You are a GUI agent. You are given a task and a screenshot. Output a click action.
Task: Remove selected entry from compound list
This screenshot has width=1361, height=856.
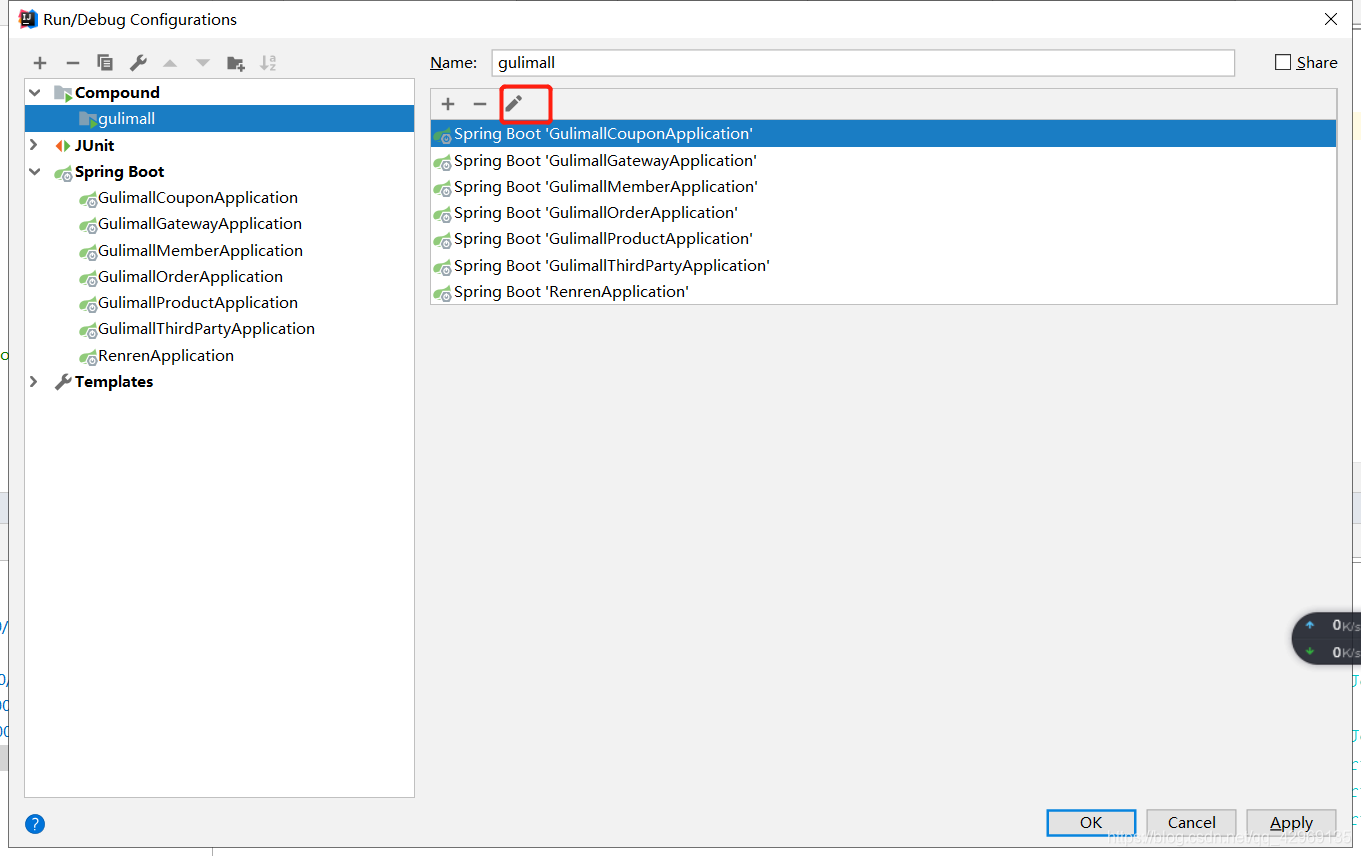tap(480, 104)
